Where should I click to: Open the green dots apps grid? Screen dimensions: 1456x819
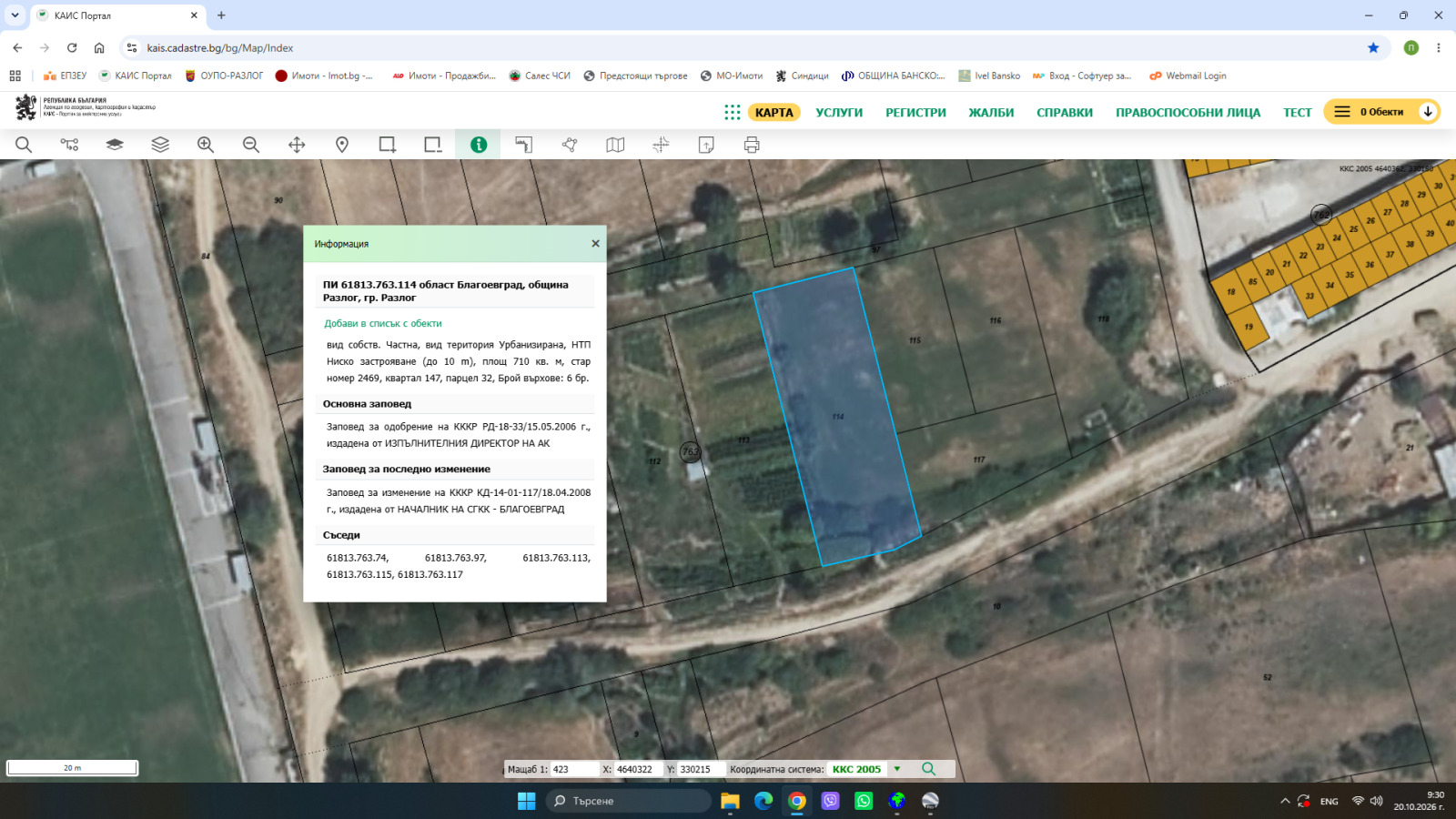click(x=733, y=112)
